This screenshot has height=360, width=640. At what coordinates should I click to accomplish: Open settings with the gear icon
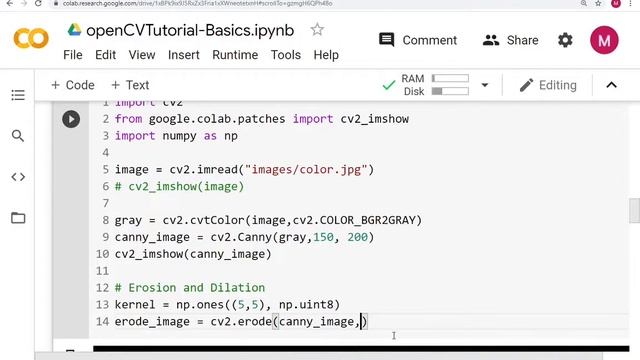pos(565,40)
